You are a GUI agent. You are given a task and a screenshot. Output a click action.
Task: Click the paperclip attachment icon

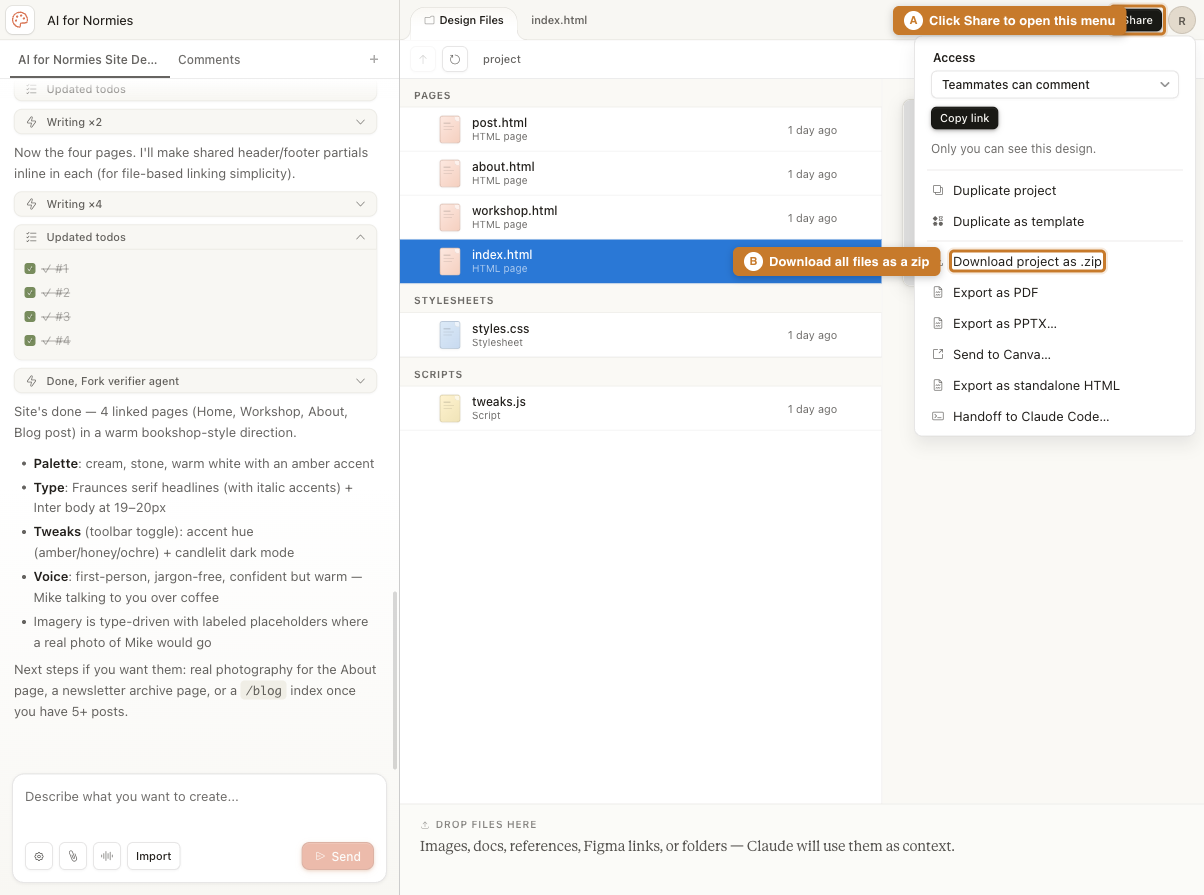[72, 856]
